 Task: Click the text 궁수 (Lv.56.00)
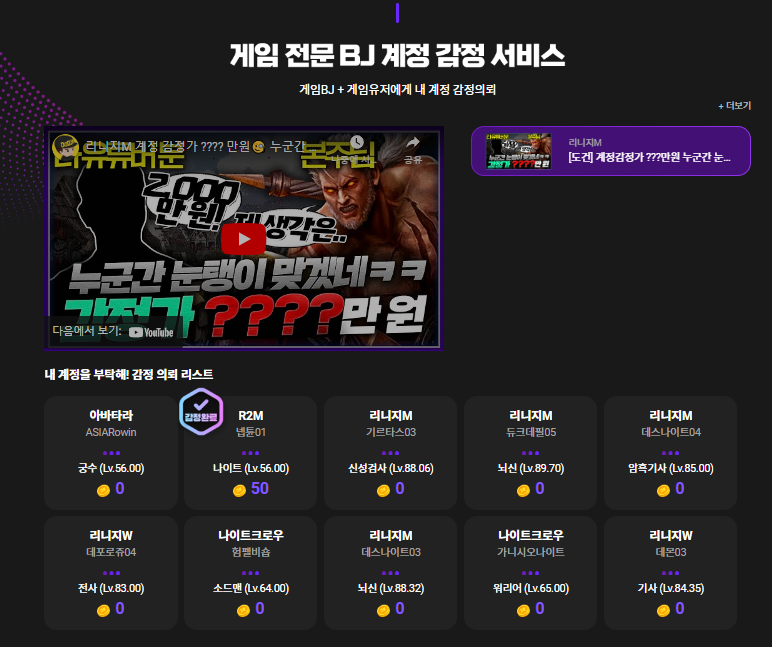point(111,468)
